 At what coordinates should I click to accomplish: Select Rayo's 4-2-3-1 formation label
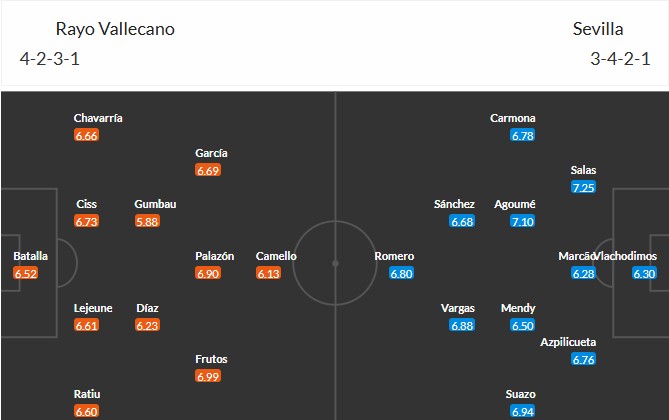(50, 58)
